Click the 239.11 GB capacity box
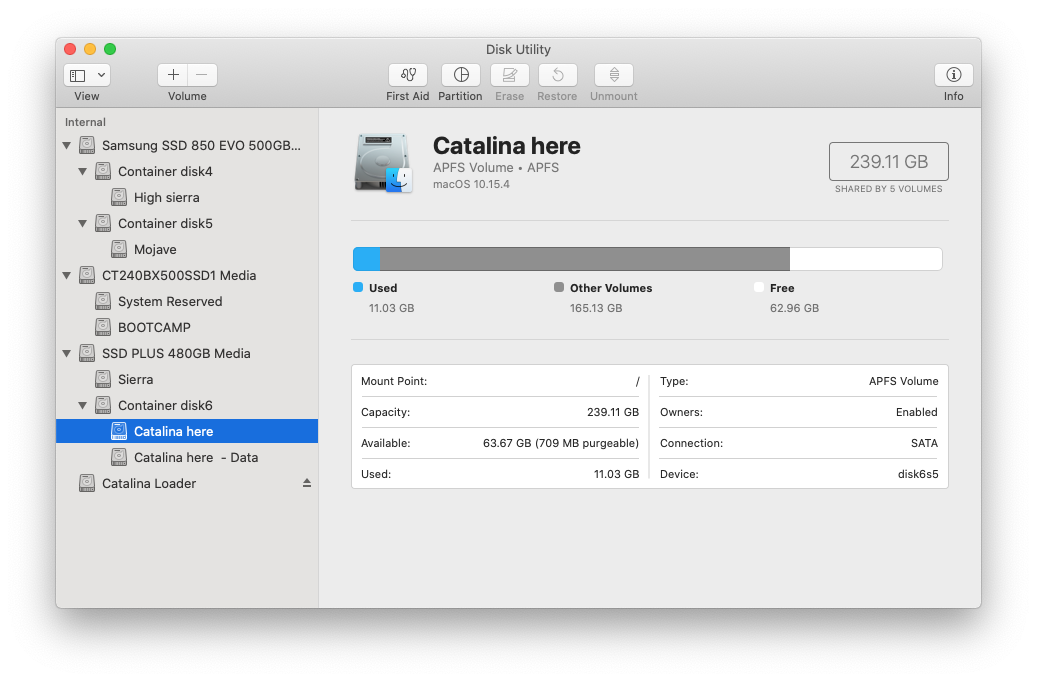The width and height of the screenshot is (1037, 682). pos(888,161)
